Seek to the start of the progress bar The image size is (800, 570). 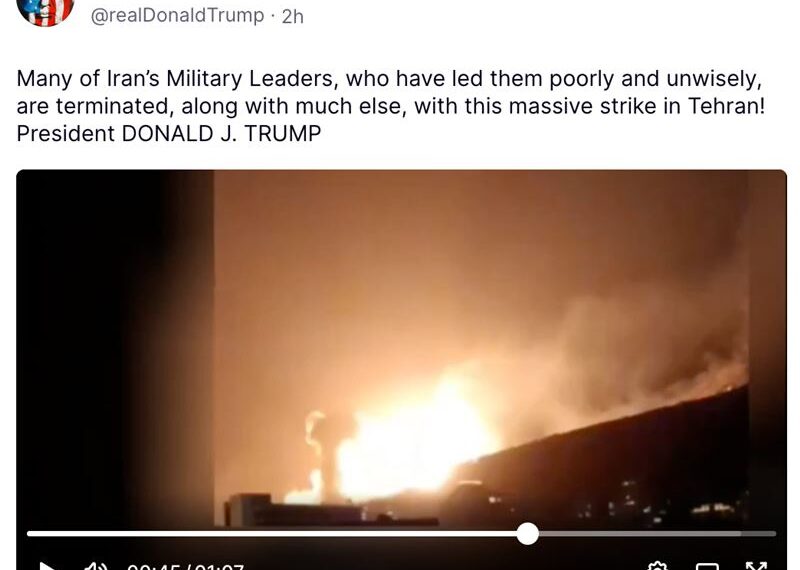[x=29, y=533]
